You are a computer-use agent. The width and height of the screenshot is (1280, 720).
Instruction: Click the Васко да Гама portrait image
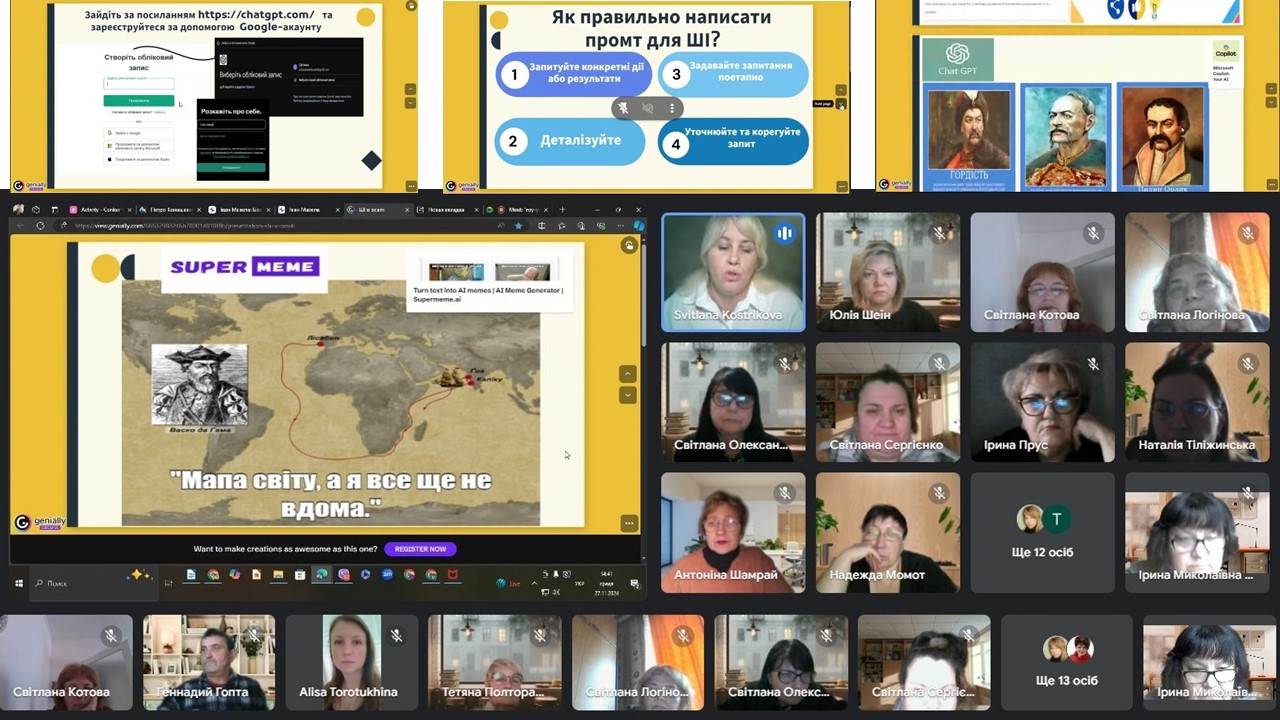[199, 385]
